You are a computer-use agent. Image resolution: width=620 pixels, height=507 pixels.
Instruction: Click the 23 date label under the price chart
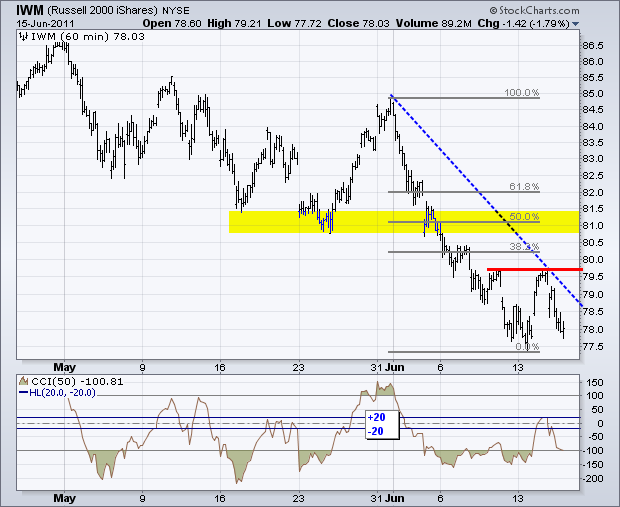tap(299, 368)
